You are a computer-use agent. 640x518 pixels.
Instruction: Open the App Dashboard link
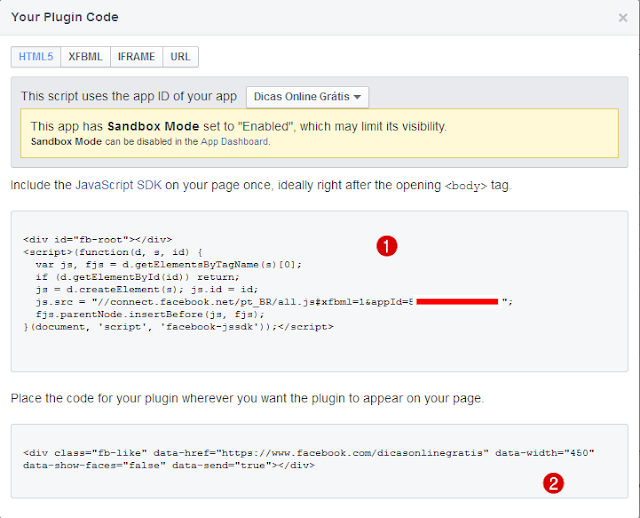[235, 142]
